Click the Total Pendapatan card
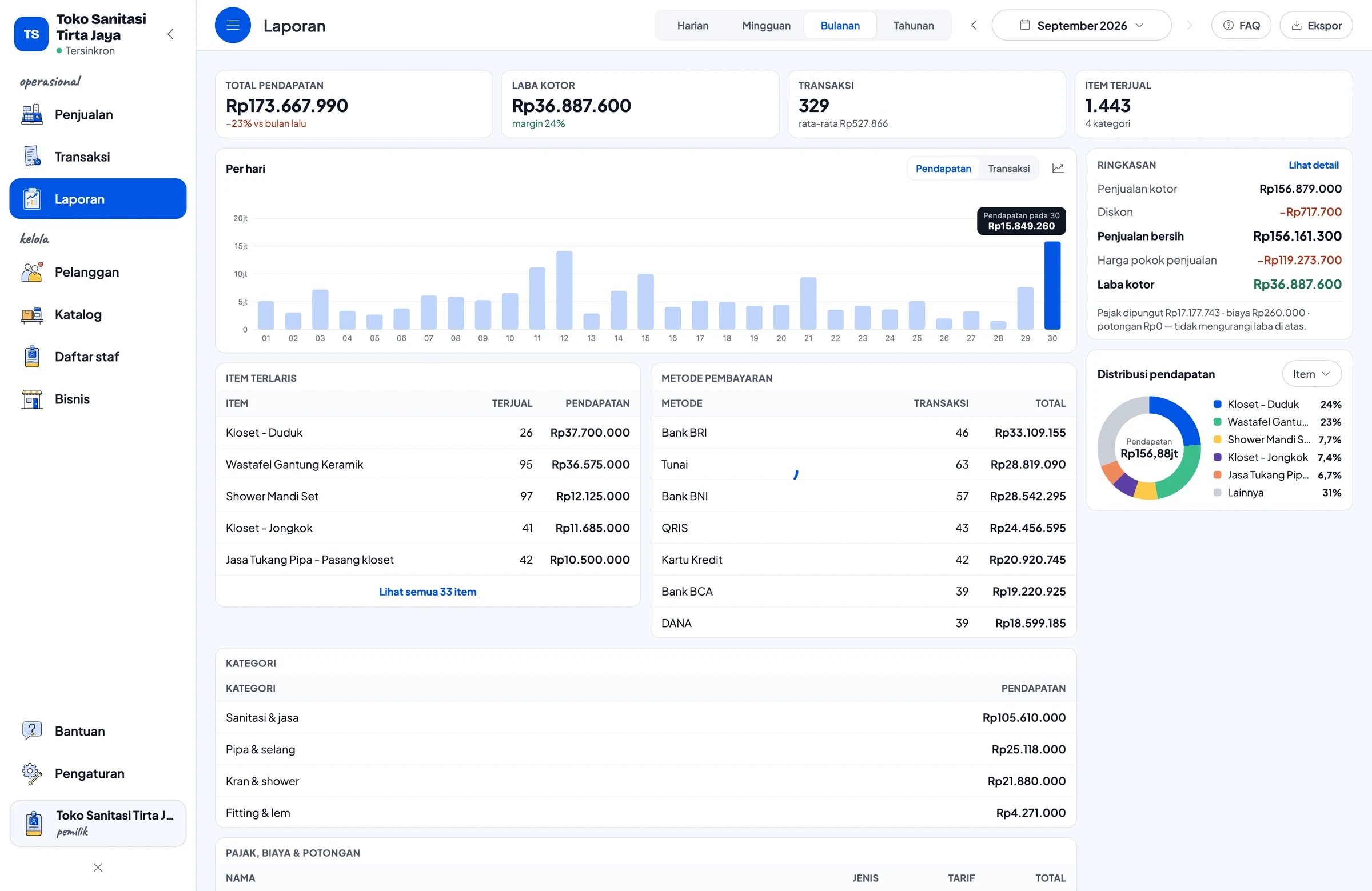Image resolution: width=1372 pixels, height=891 pixels. click(354, 104)
